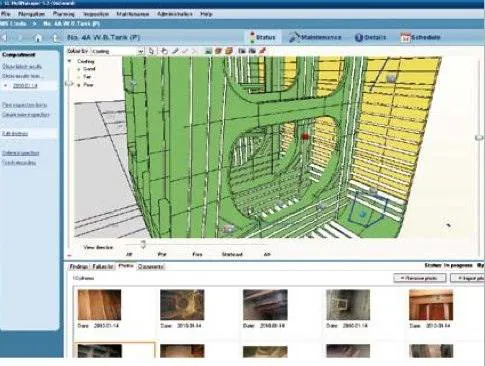Open the 2000-01-14 inspection link
485x366 pixels.
click(x=25, y=86)
